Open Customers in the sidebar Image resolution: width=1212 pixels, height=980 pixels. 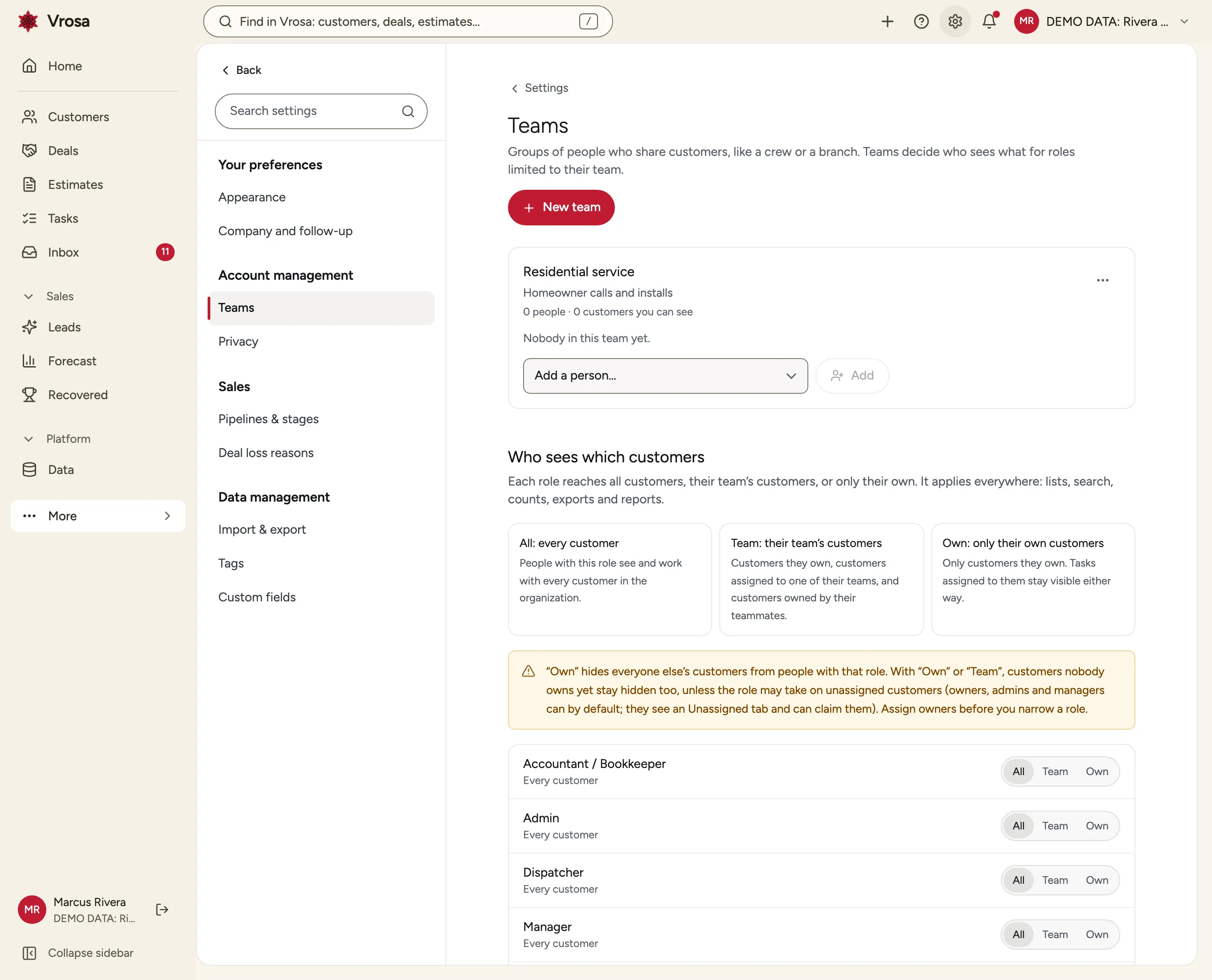click(x=98, y=117)
